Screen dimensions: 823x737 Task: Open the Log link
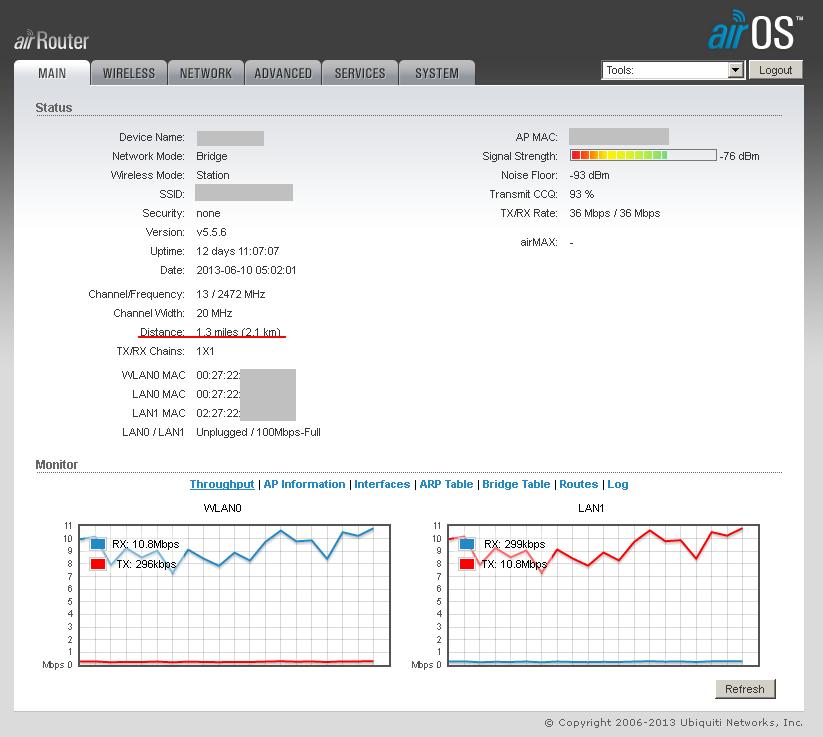(618, 484)
